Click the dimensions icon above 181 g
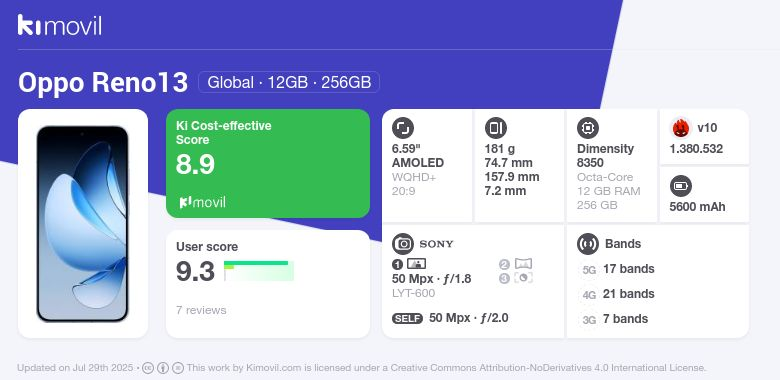The height and width of the screenshot is (380, 780). pyautogui.click(x=495, y=128)
